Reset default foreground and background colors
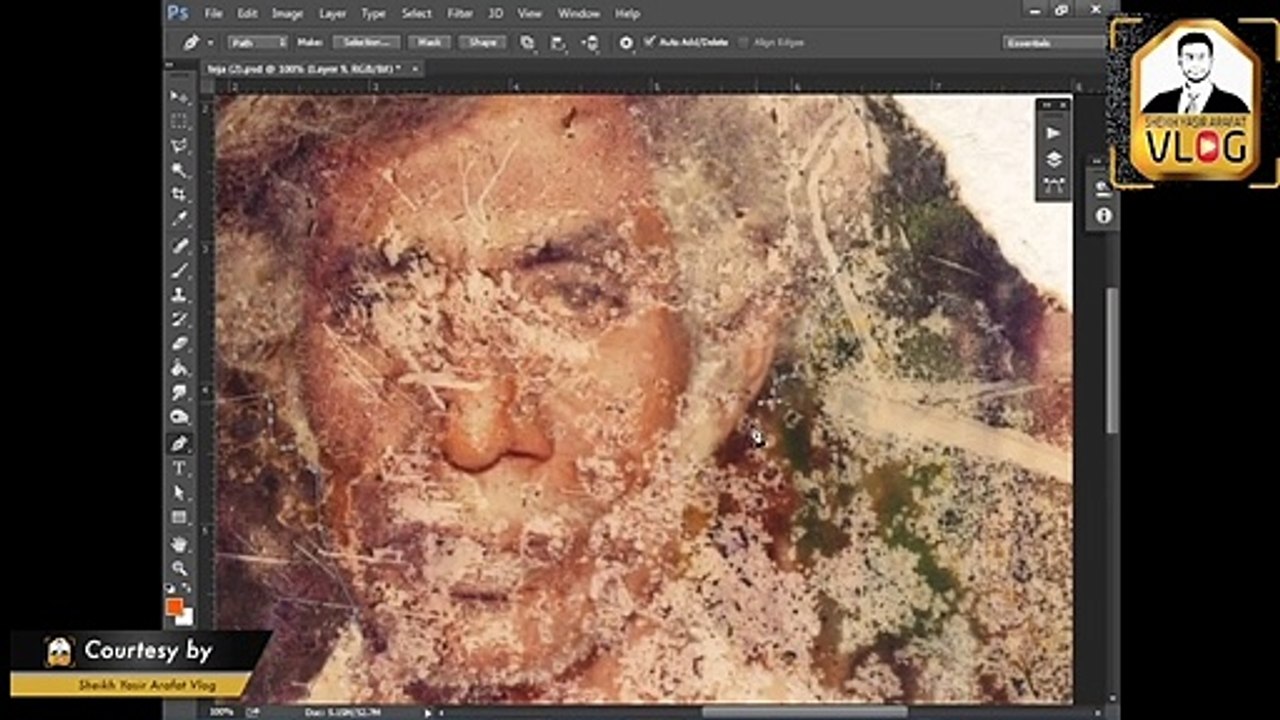This screenshot has height=720, width=1280. [170, 589]
